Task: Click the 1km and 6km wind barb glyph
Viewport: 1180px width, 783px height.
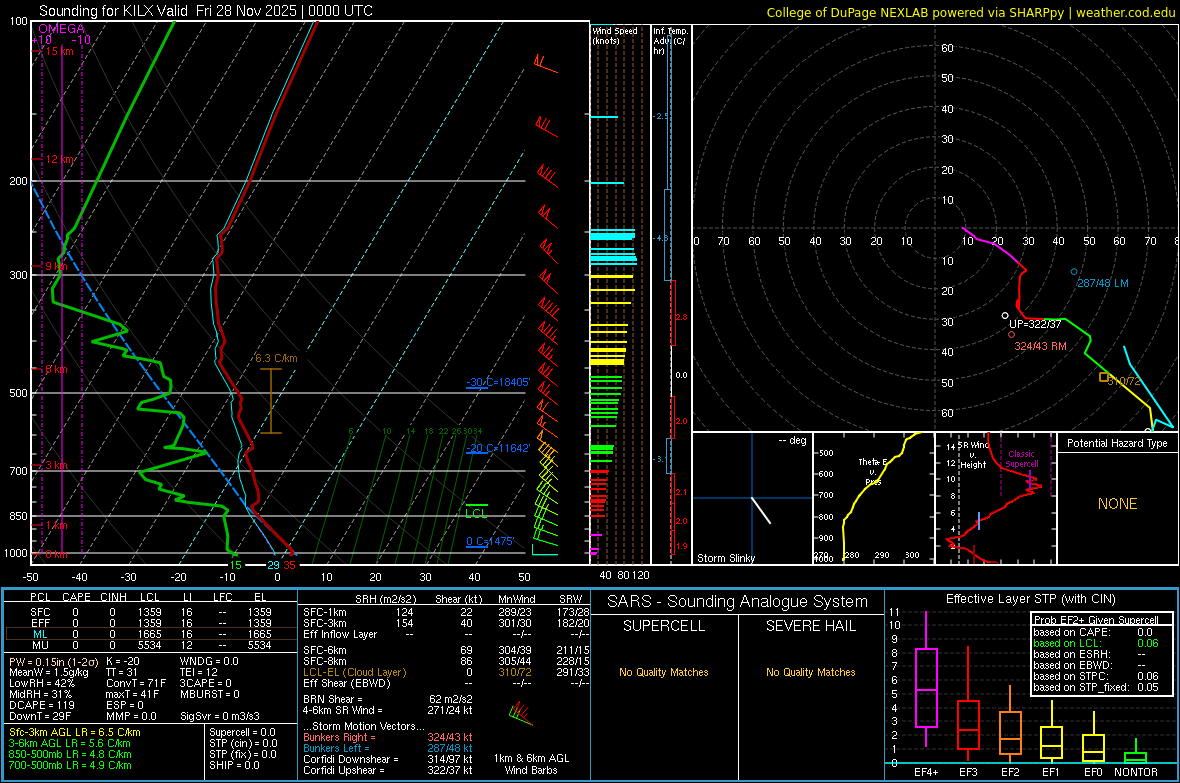Action: (521, 713)
